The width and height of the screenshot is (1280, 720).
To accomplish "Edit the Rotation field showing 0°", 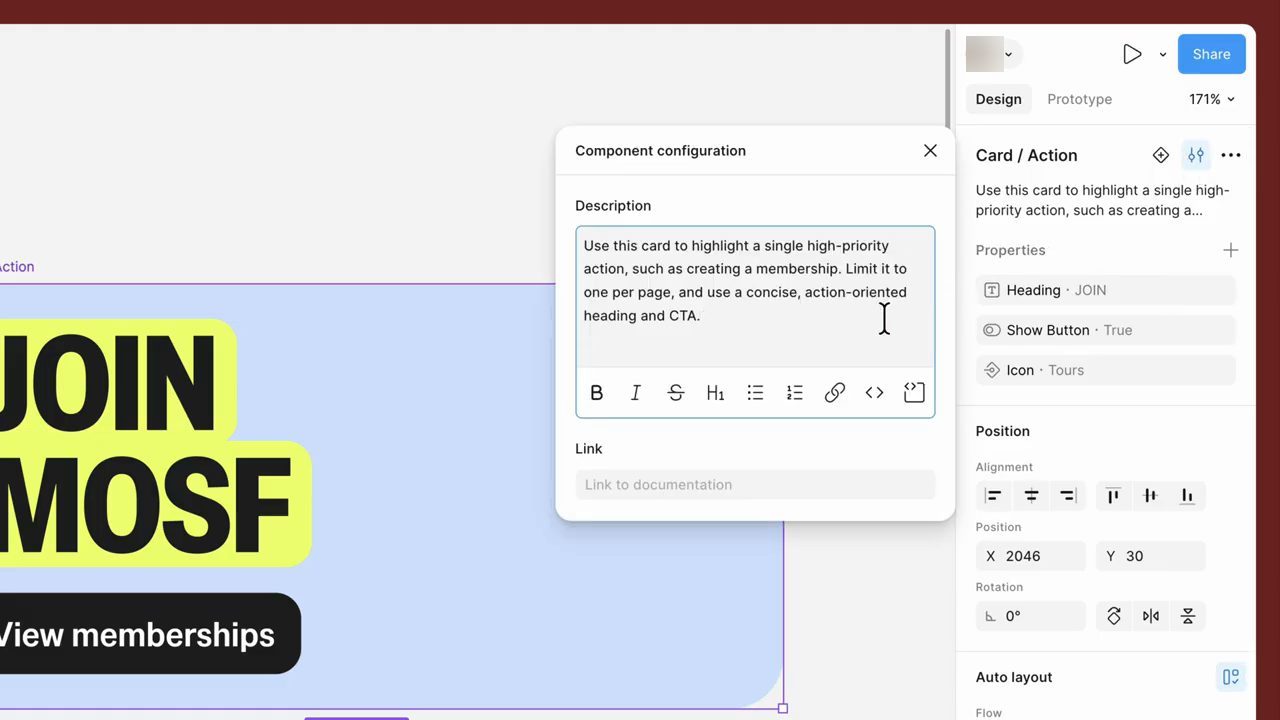I will (1031, 616).
